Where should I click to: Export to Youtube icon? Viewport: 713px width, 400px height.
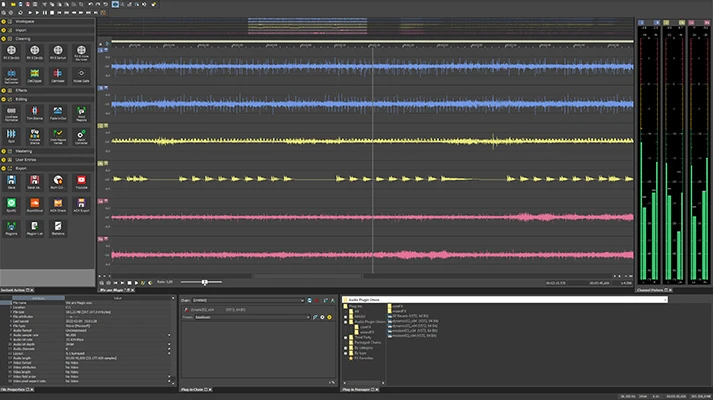tap(83, 182)
